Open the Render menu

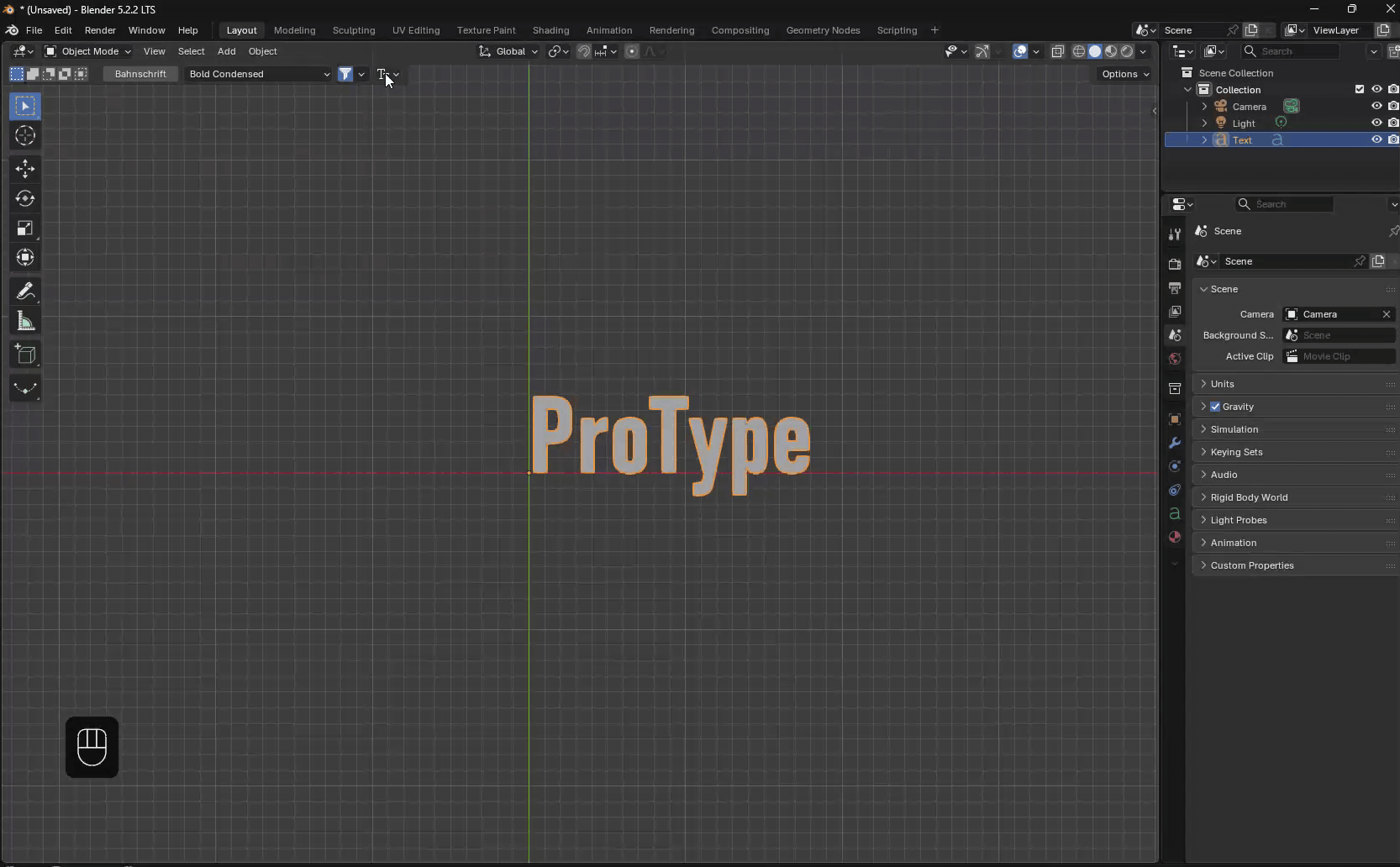click(x=100, y=30)
